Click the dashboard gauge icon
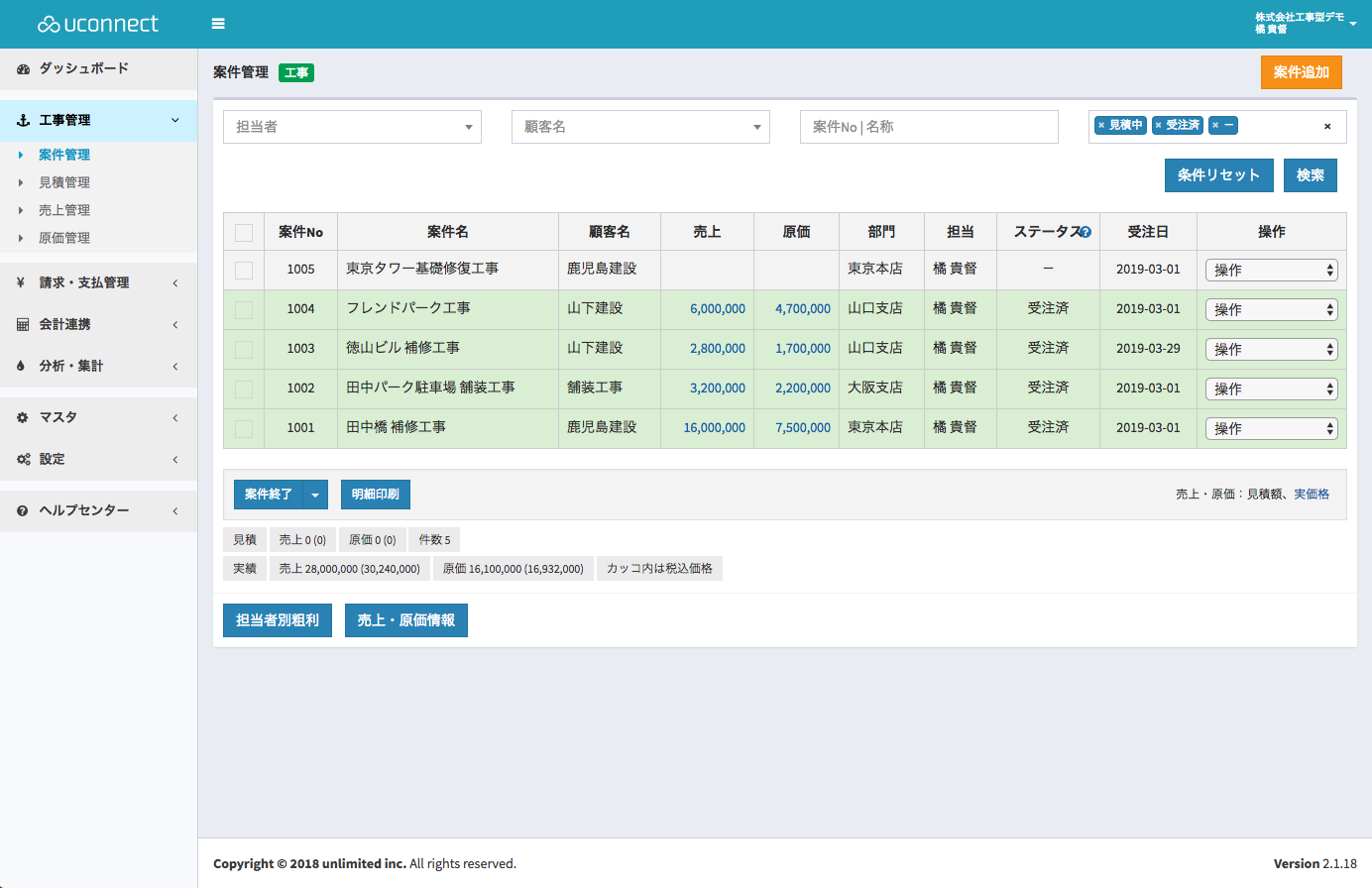Screen dimensions: 1372x888 point(23,68)
